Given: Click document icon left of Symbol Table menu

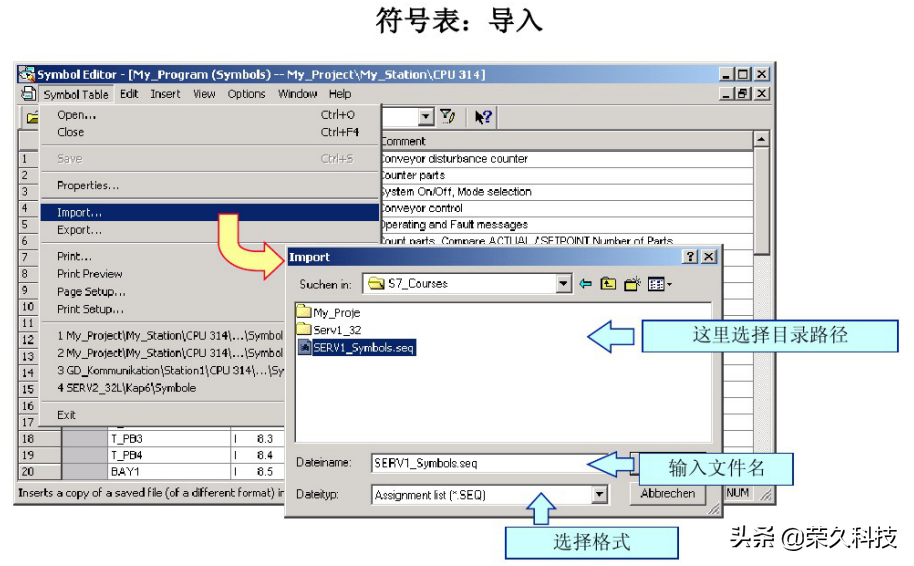Looking at the screenshot, I should 28,93.
